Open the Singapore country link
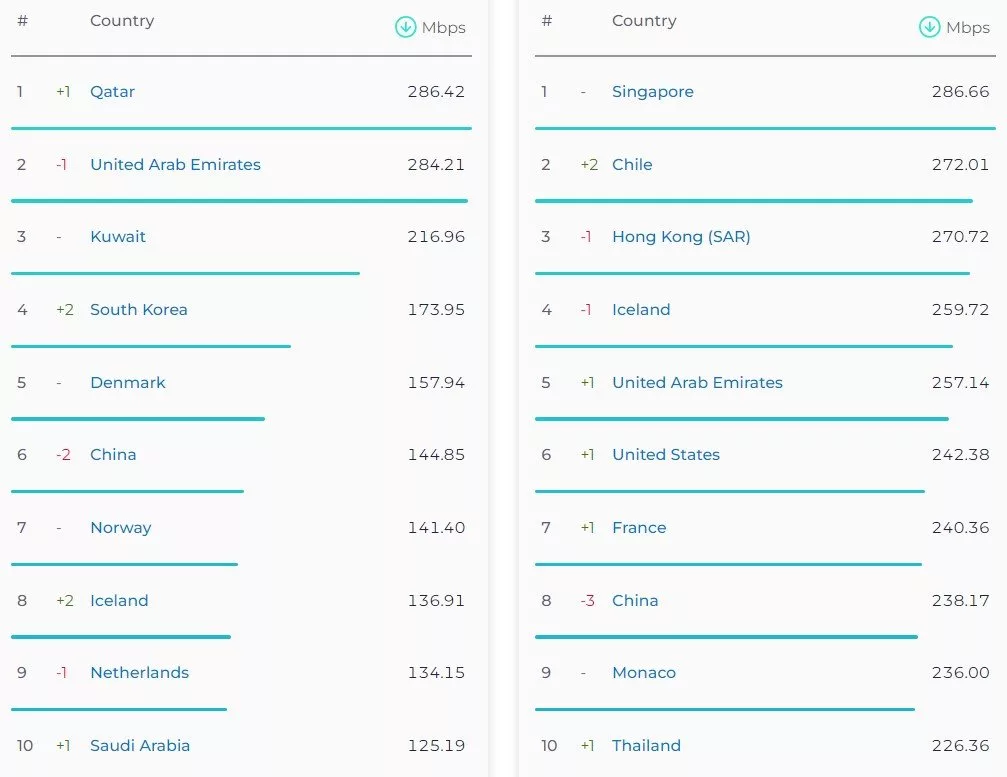 pyautogui.click(x=652, y=92)
